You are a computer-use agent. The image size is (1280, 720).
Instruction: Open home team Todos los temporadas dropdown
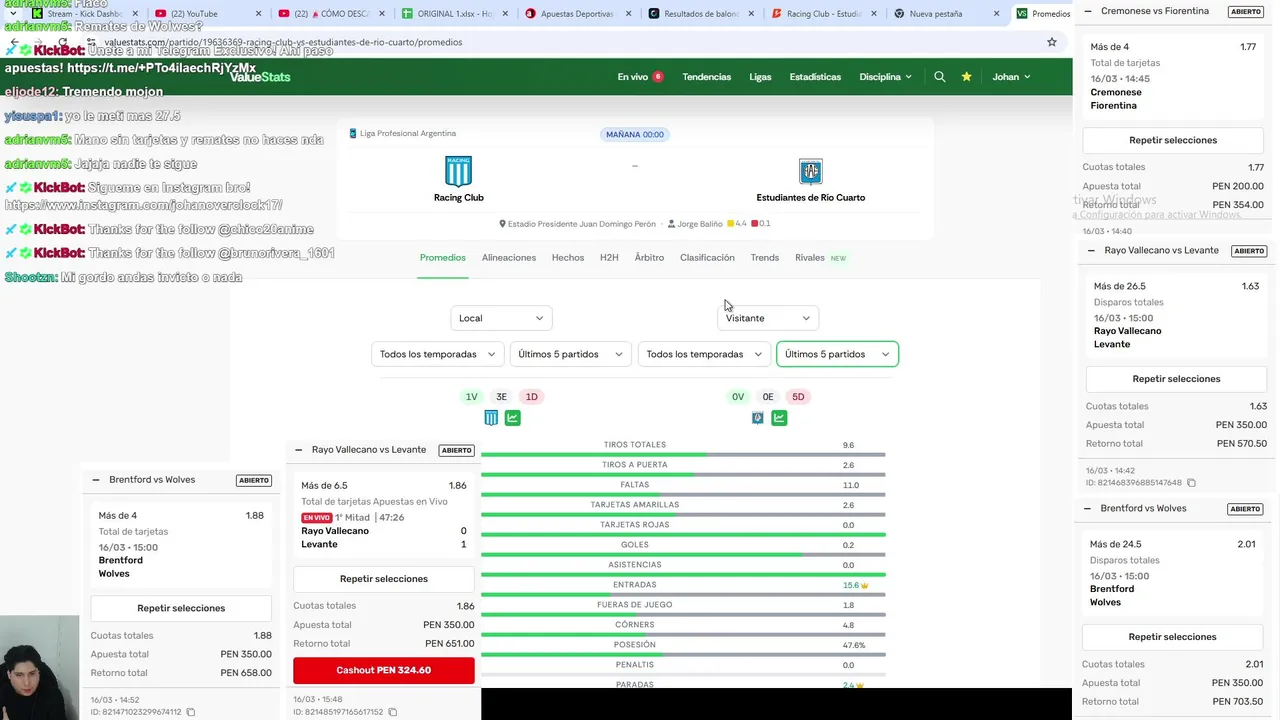pos(437,354)
